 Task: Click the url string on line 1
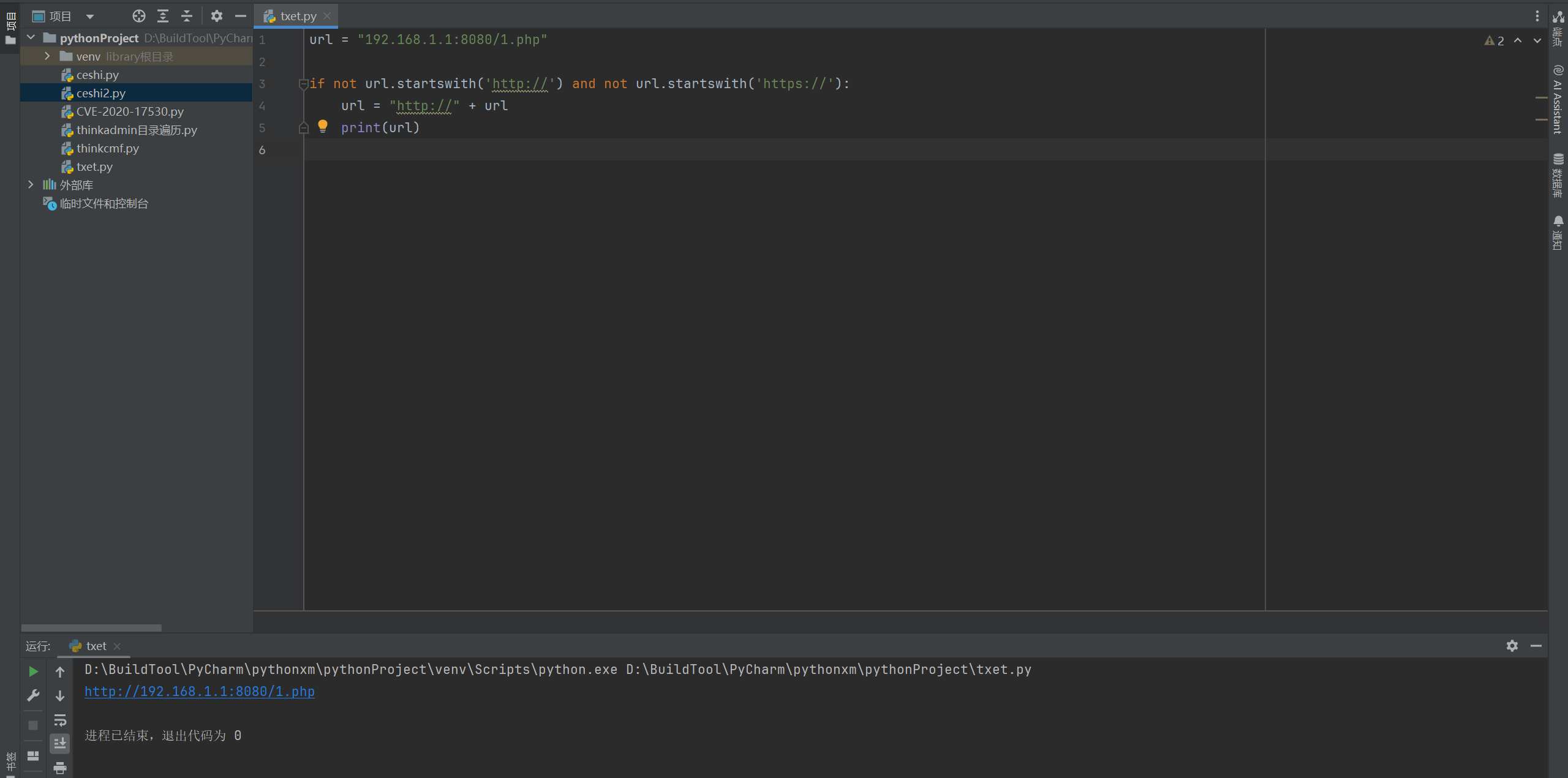(x=452, y=40)
